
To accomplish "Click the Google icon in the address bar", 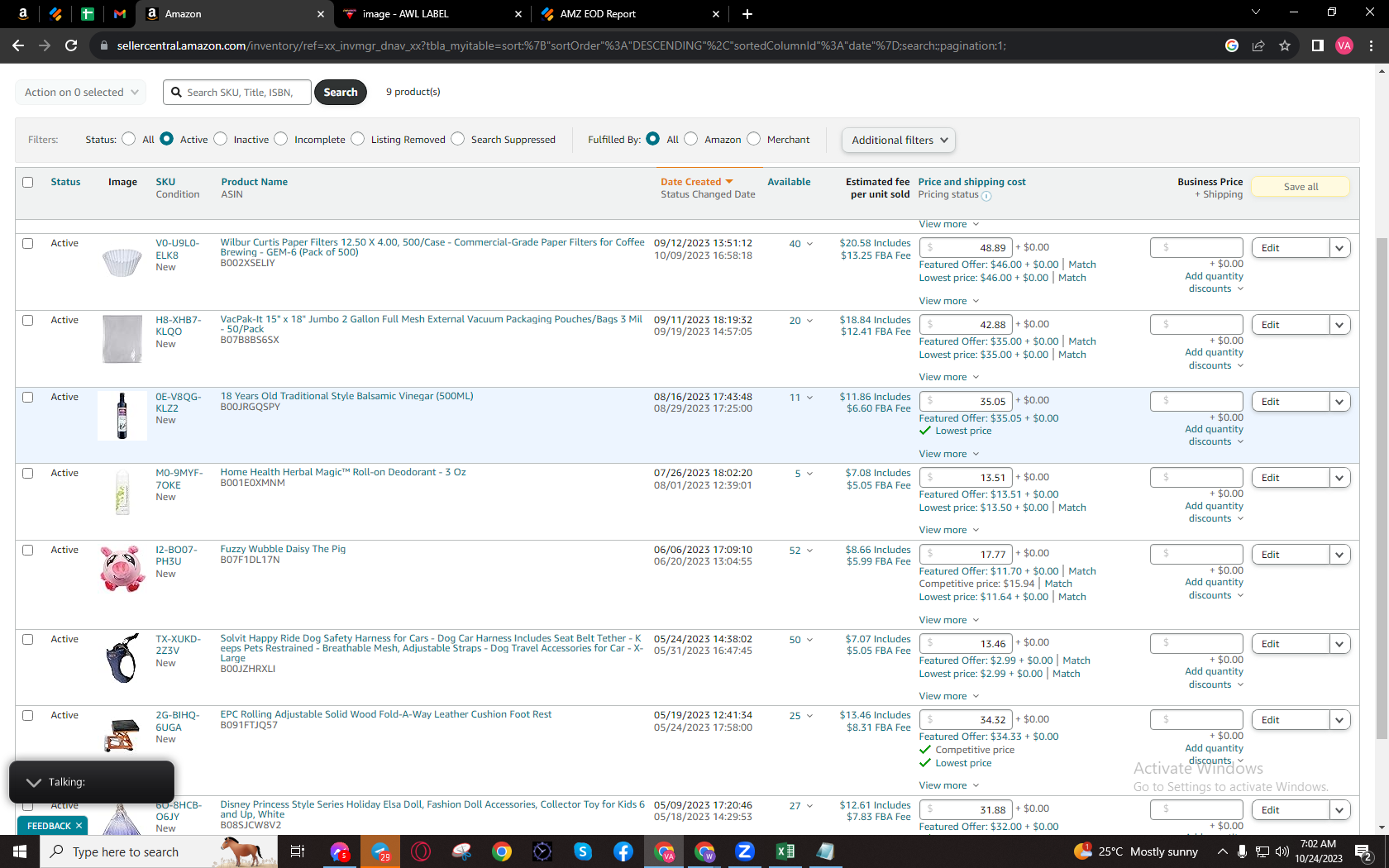I will coord(1232,45).
